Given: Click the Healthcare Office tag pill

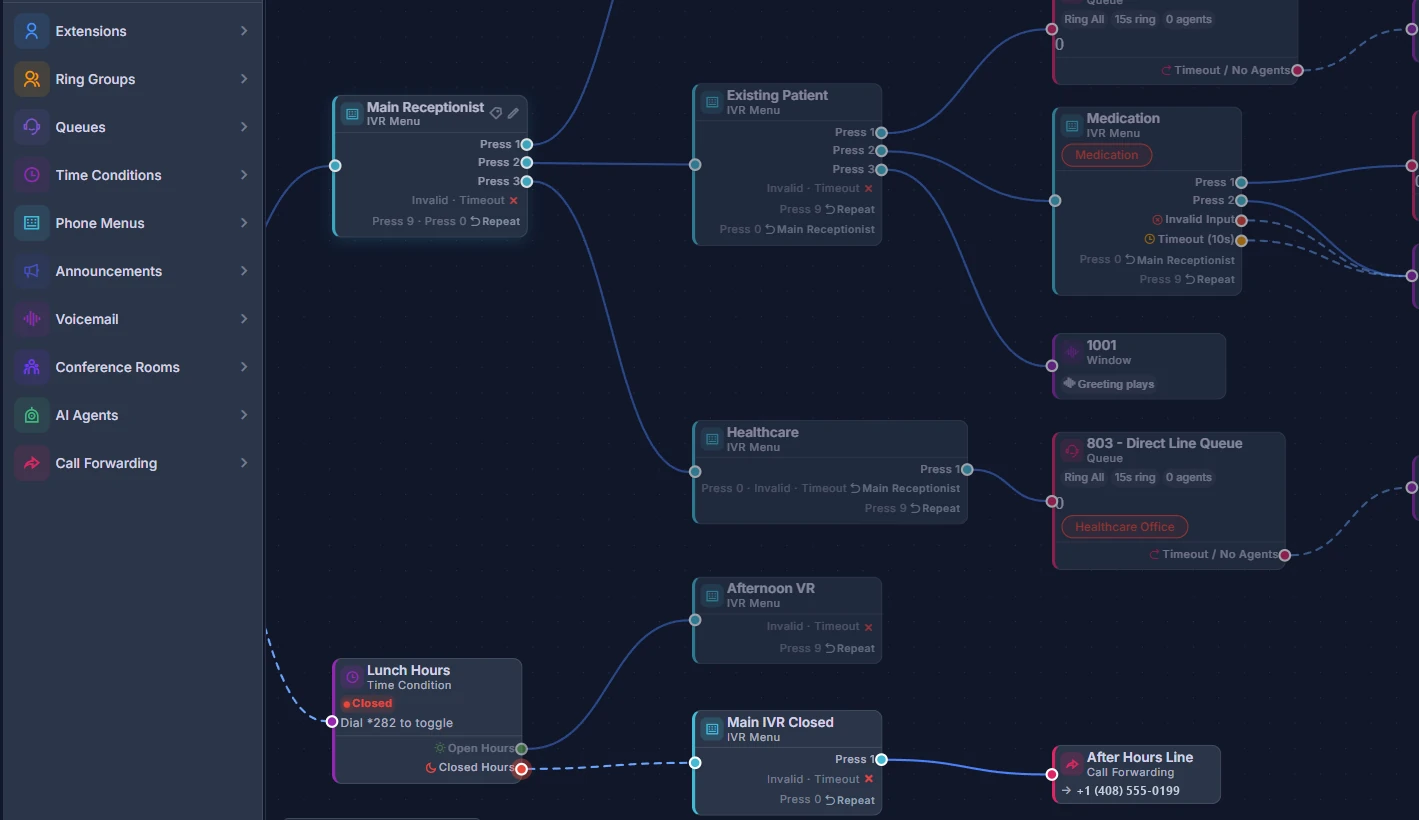Looking at the screenshot, I should pyautogui.click(x=1125, y=527).
